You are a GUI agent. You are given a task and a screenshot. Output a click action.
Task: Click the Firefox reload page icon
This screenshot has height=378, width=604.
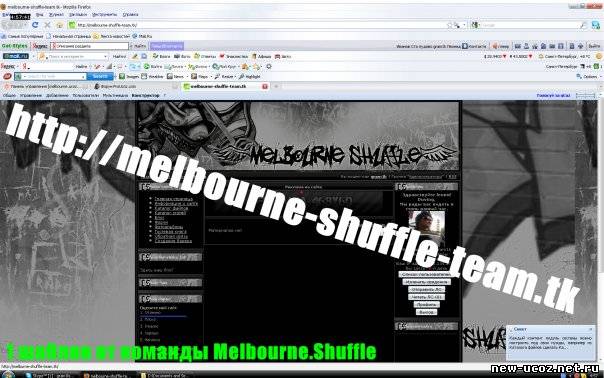coord(35,25)
